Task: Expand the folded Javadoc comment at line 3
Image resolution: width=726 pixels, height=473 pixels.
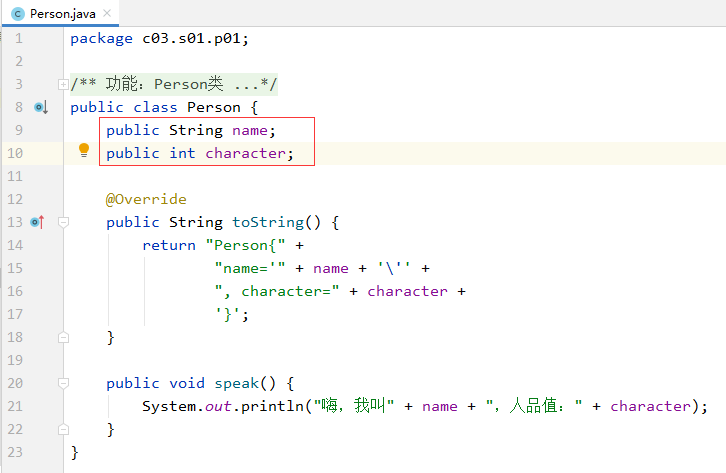Action: tap(63, 84)
